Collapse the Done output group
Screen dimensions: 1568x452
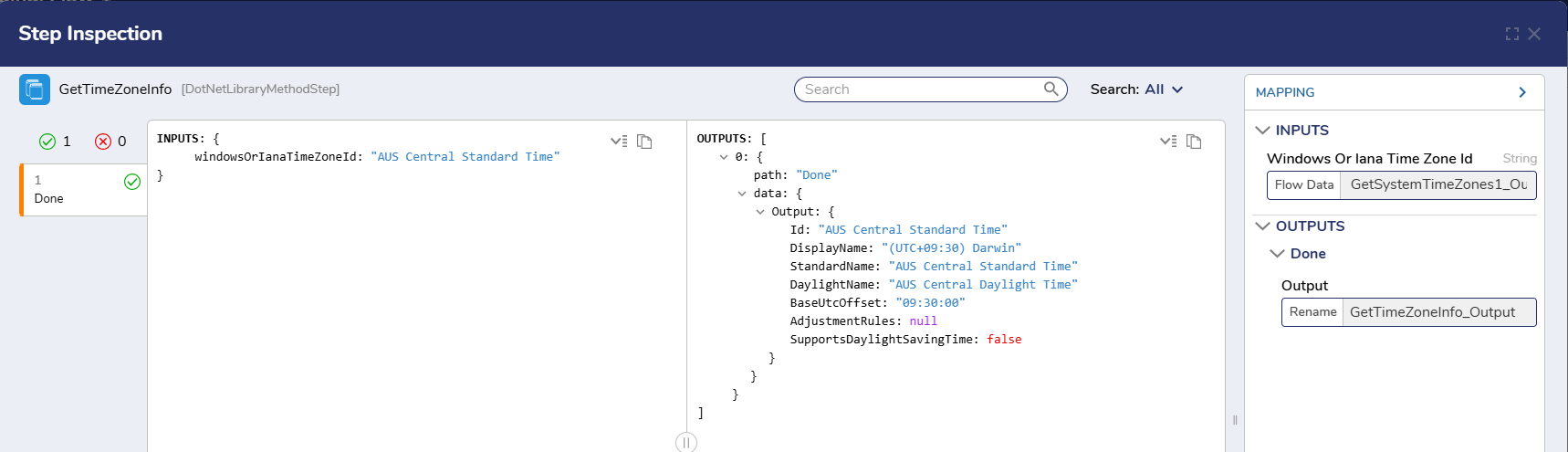click(x=1278, y=254)
